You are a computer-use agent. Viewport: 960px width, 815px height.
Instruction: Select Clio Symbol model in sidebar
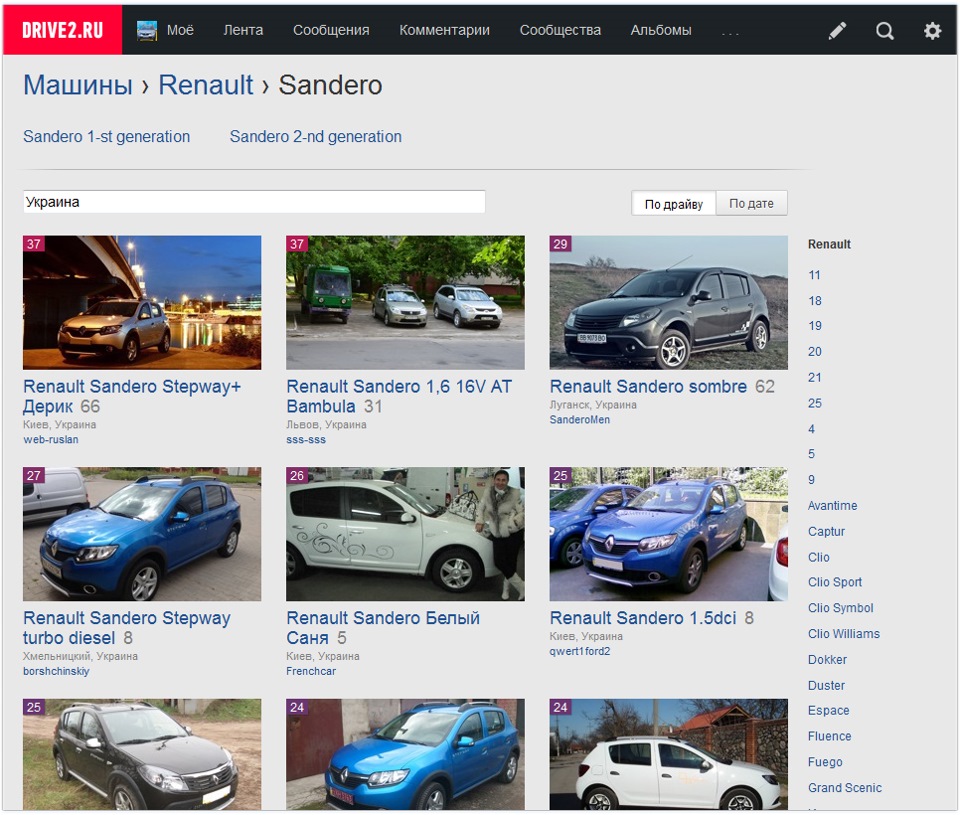tap(841, 608)
